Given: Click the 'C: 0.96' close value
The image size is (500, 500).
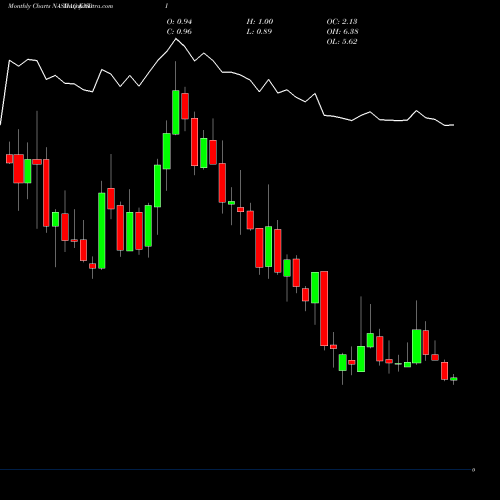Looking at the screenshot, I should tap(179, 32).
